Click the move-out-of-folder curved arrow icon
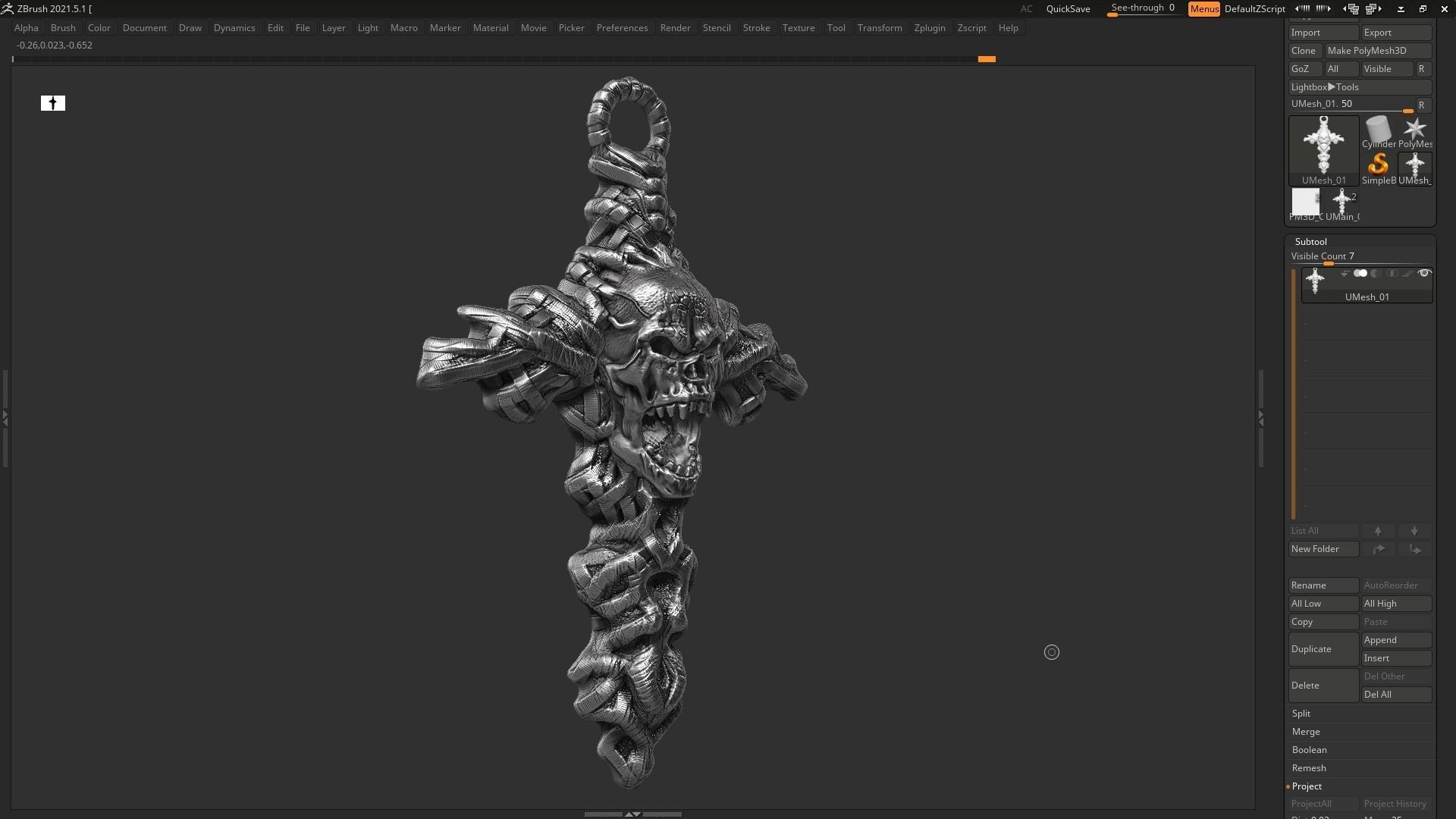The width and height of the screenshot is (1456, 819). tap(1414, 549)
